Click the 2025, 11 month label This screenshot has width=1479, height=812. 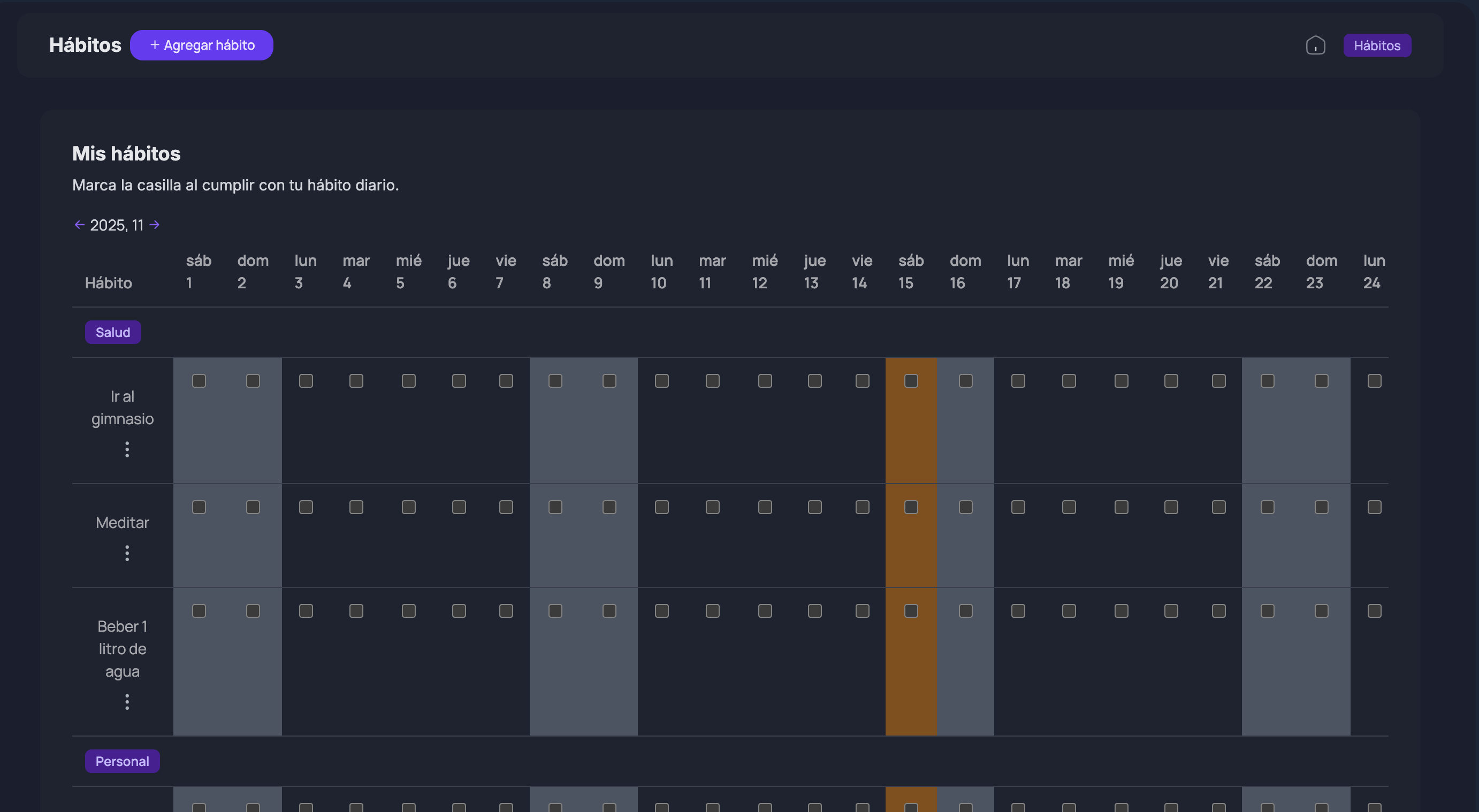(x=117, y=225)
